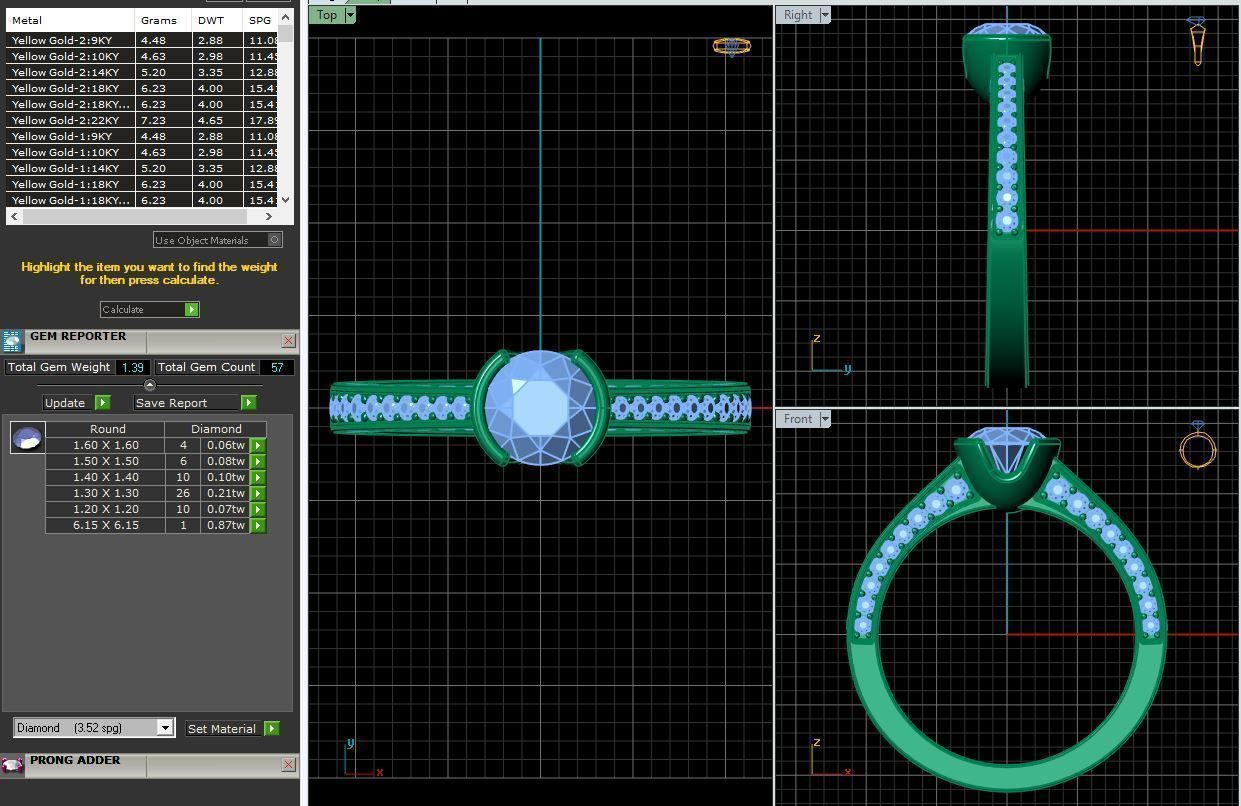Click the Right viewport label
1241x806 pixels.
pyautogui.click(x=798, y=15)
